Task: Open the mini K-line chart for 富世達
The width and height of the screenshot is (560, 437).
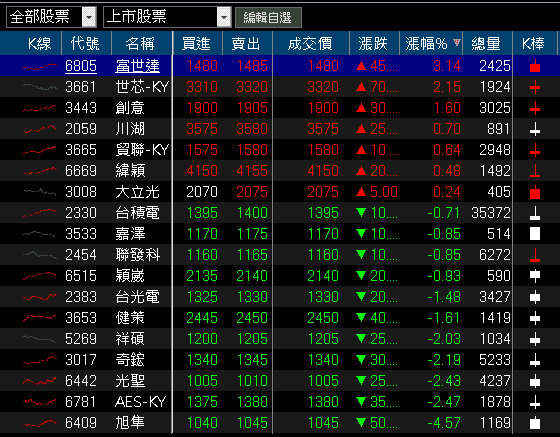Action: [39, 66]
